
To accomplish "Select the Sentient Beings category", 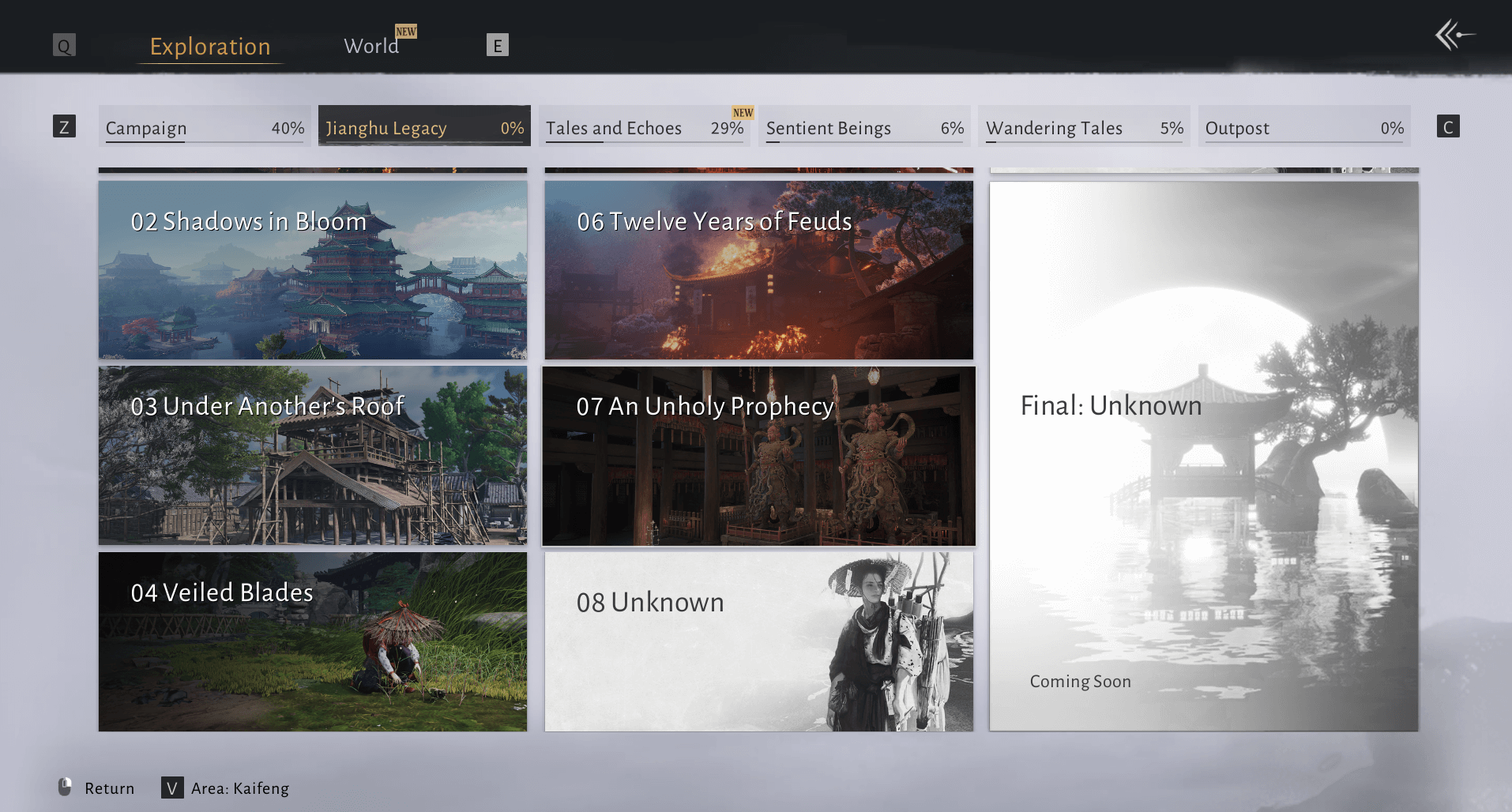I will 864,127.
